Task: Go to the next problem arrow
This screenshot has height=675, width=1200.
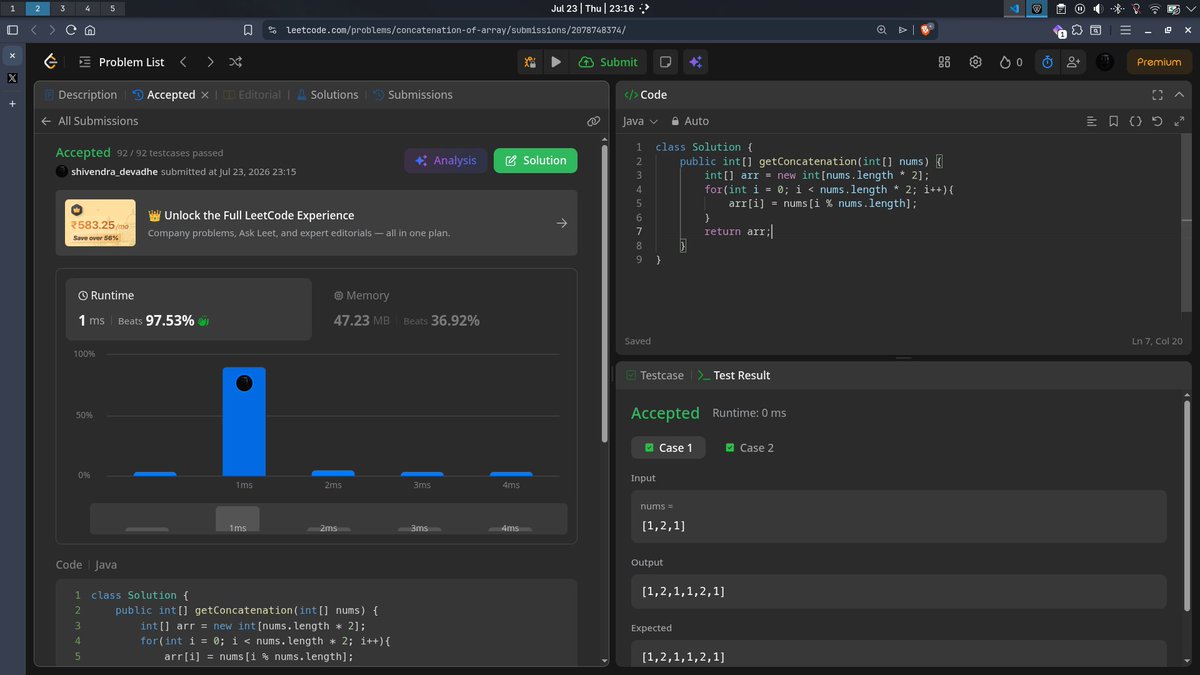Action: pos(210,62)
